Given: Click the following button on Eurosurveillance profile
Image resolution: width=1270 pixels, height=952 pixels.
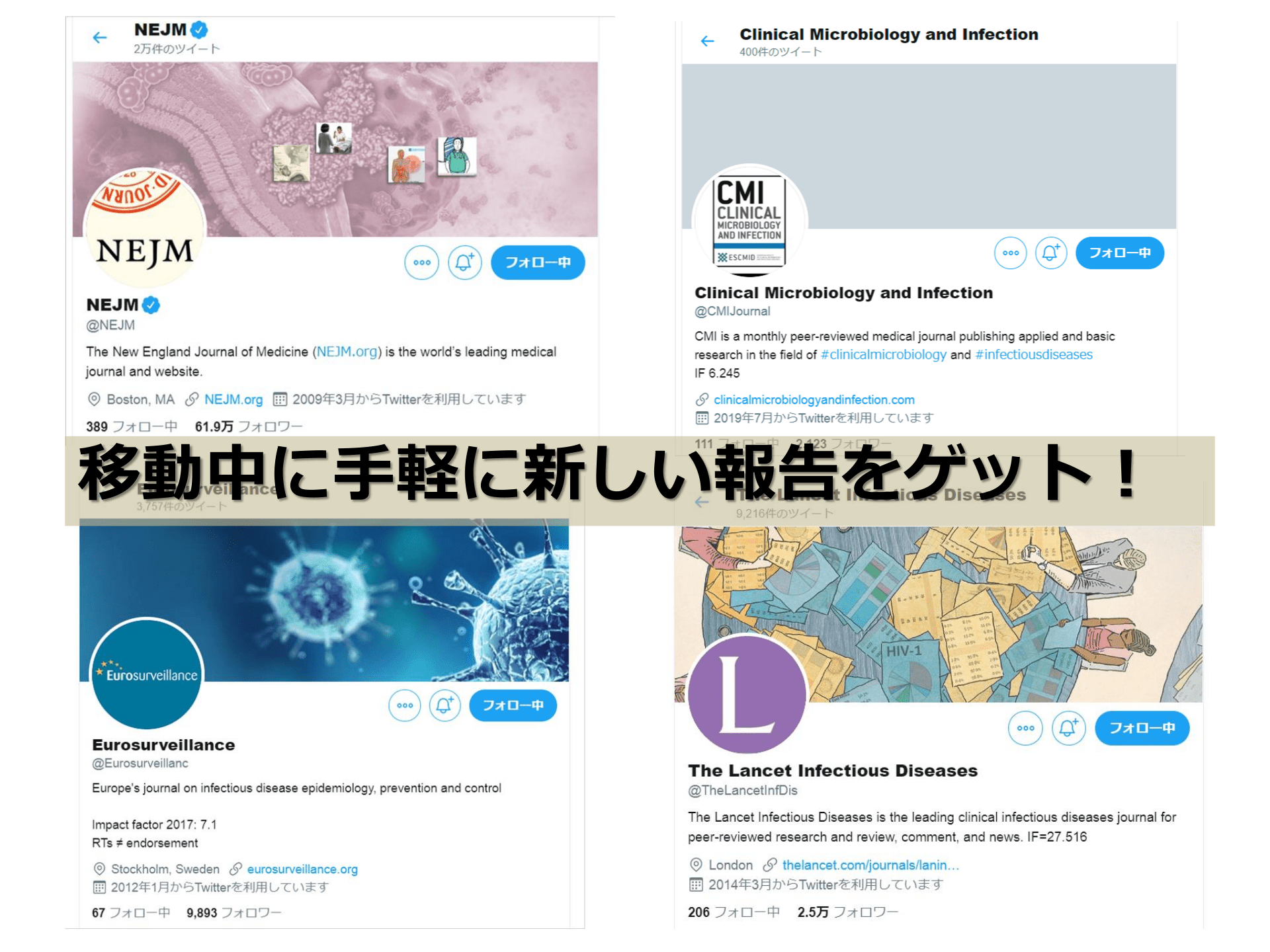Looking at the screenshot, I should (513, 705).
